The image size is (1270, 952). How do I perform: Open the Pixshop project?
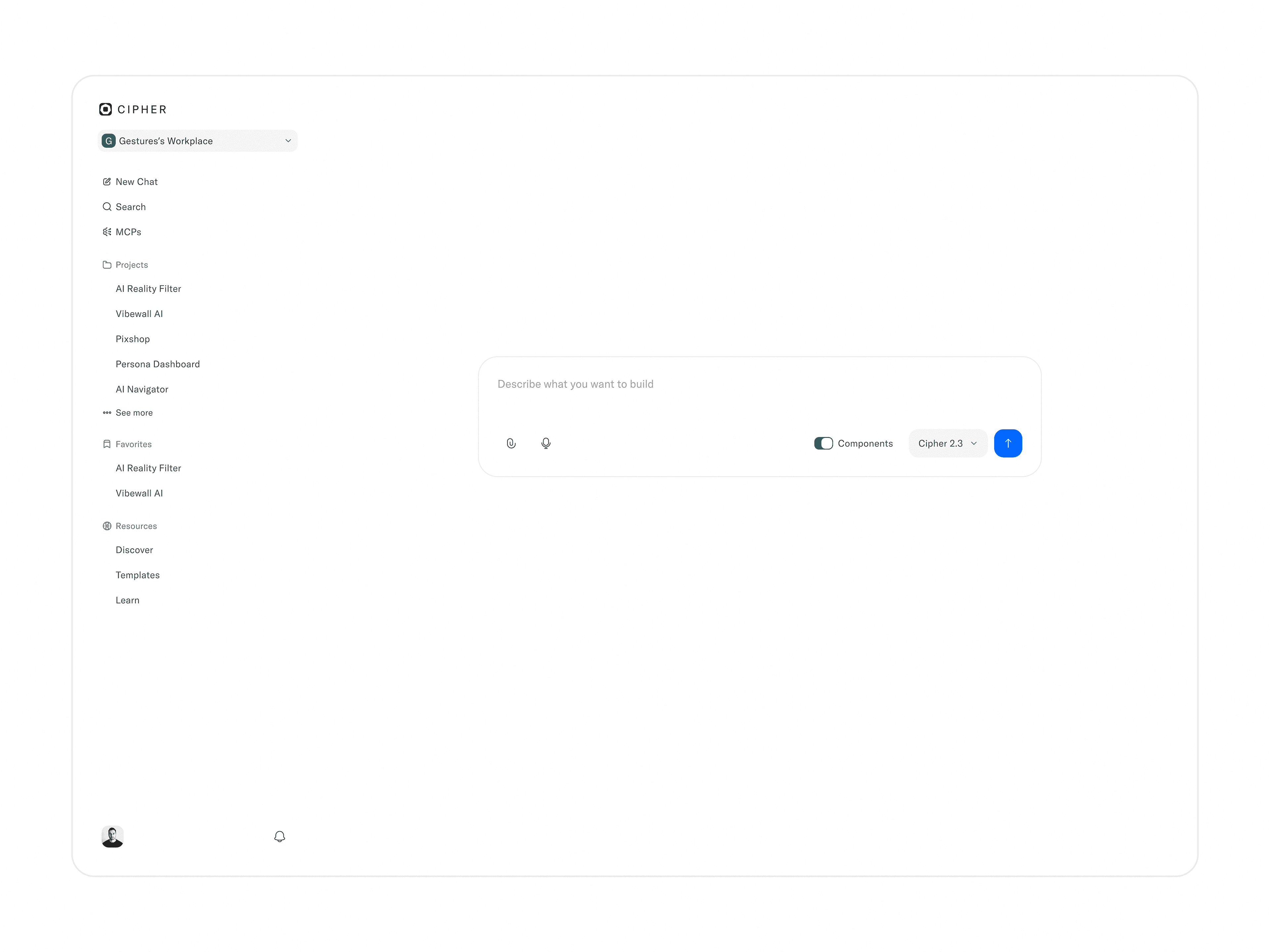133,338
